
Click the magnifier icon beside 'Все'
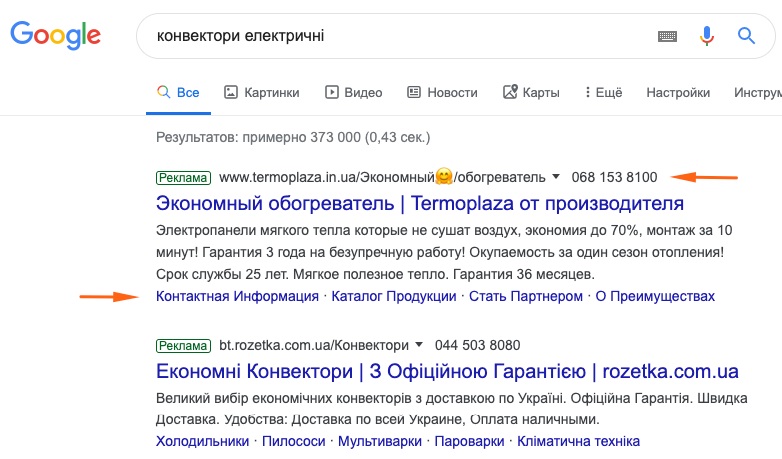[163, 92]
